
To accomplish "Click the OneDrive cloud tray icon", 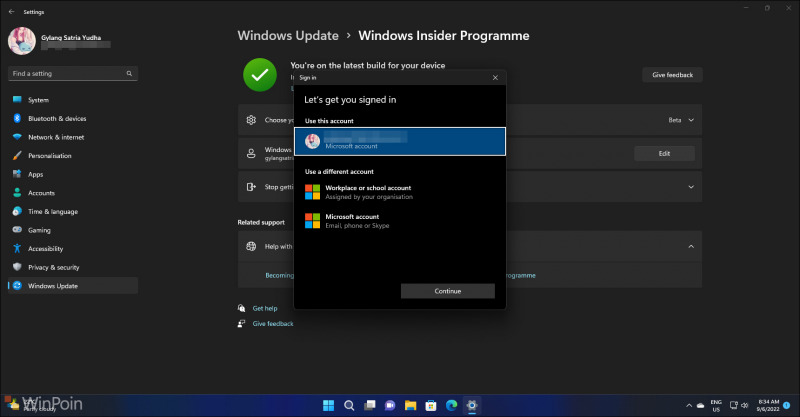I will pos(701,406).
